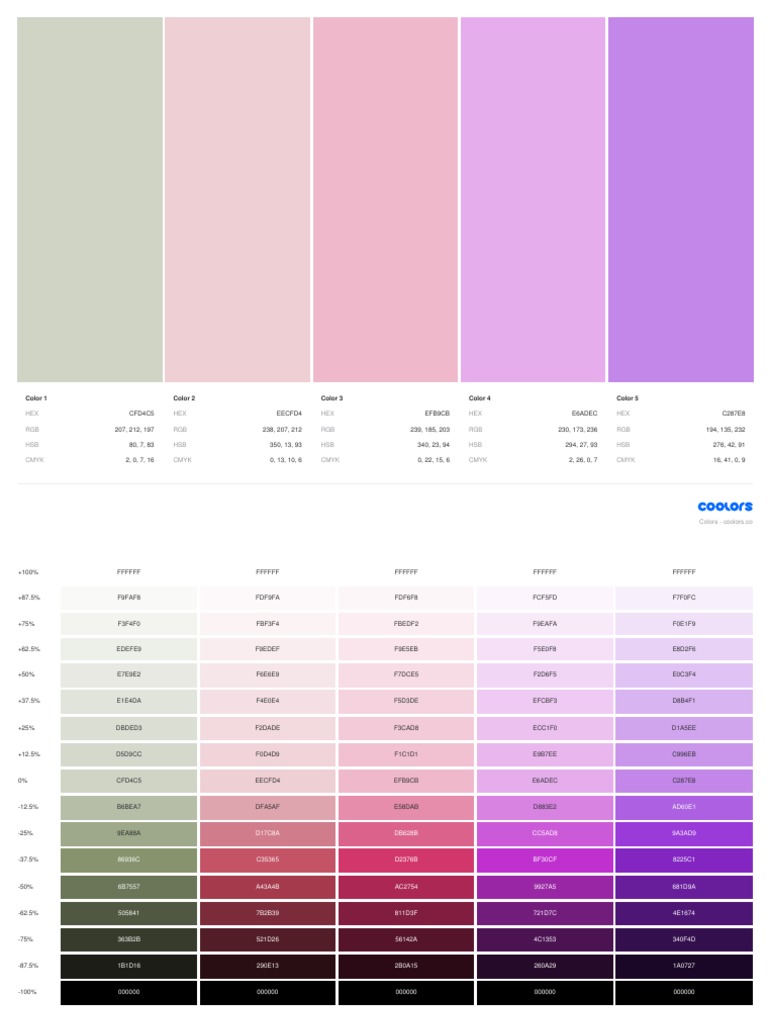Open the "Colors - coolors.co" link
The height and width of the screenshot is (1024, 768).
click(725, 522)
